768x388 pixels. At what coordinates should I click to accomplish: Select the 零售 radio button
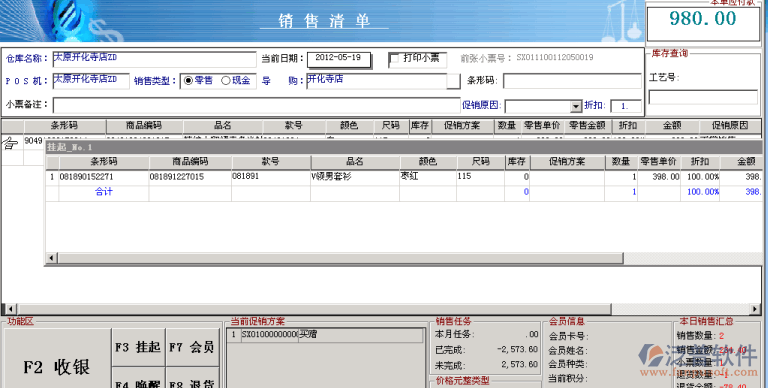click(x=188, y=80)
